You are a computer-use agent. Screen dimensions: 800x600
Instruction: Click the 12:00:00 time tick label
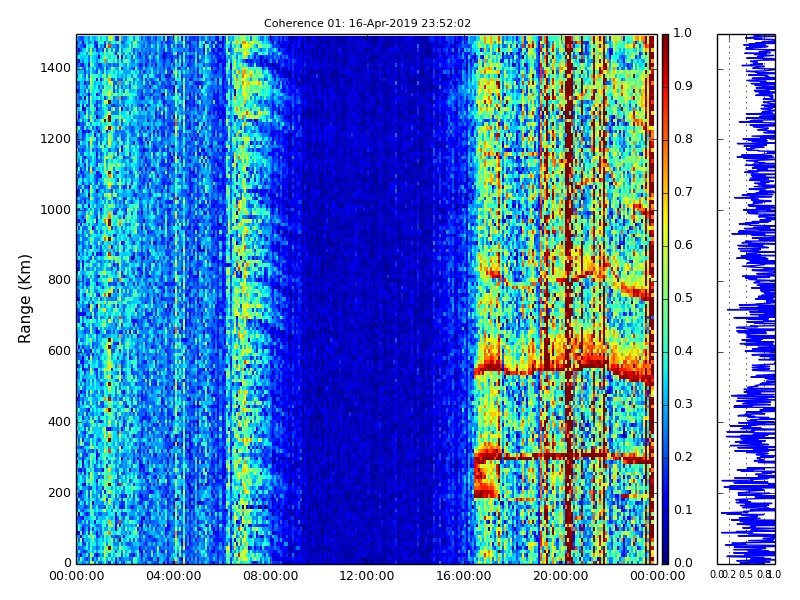[367, 576]
